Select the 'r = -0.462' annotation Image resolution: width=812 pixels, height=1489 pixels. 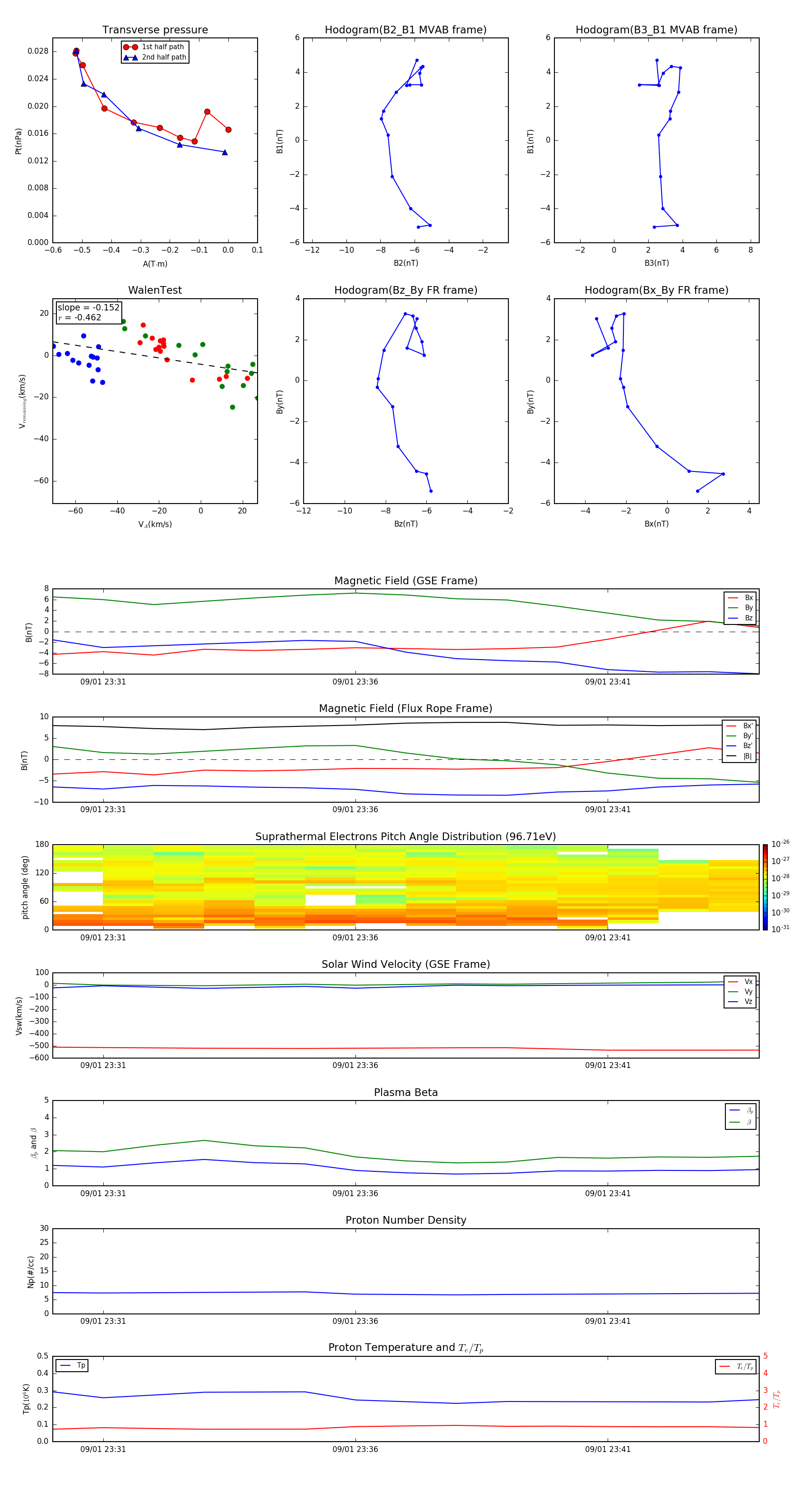(x=80, y=317)
